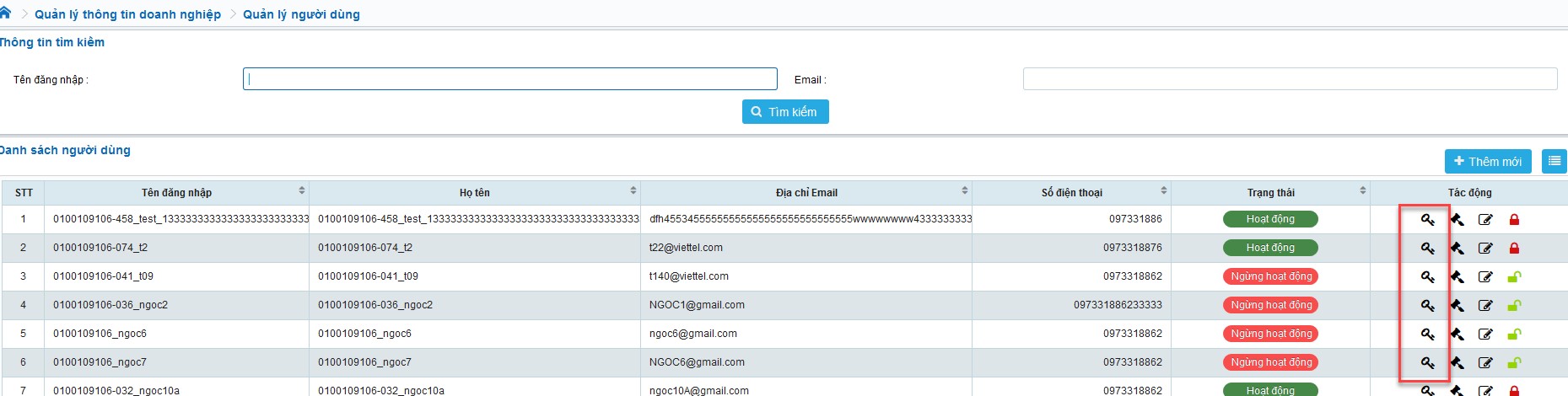
Task: Focus the Email search field
Action: 1290,79
